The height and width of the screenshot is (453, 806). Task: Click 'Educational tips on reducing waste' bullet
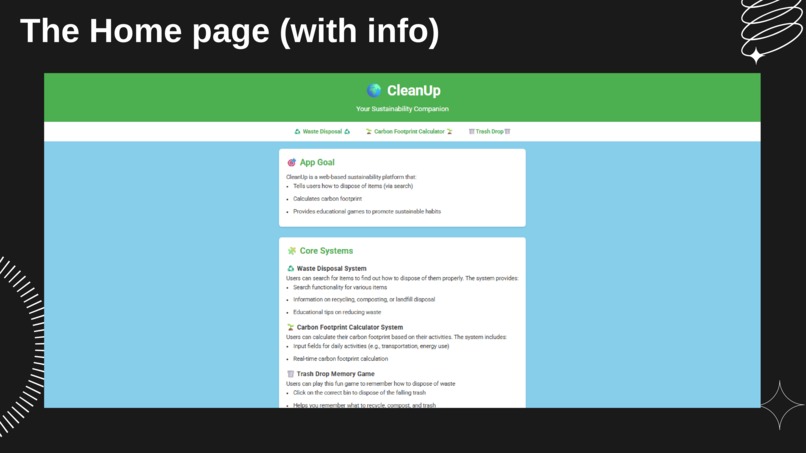click(x=337, y=312)
